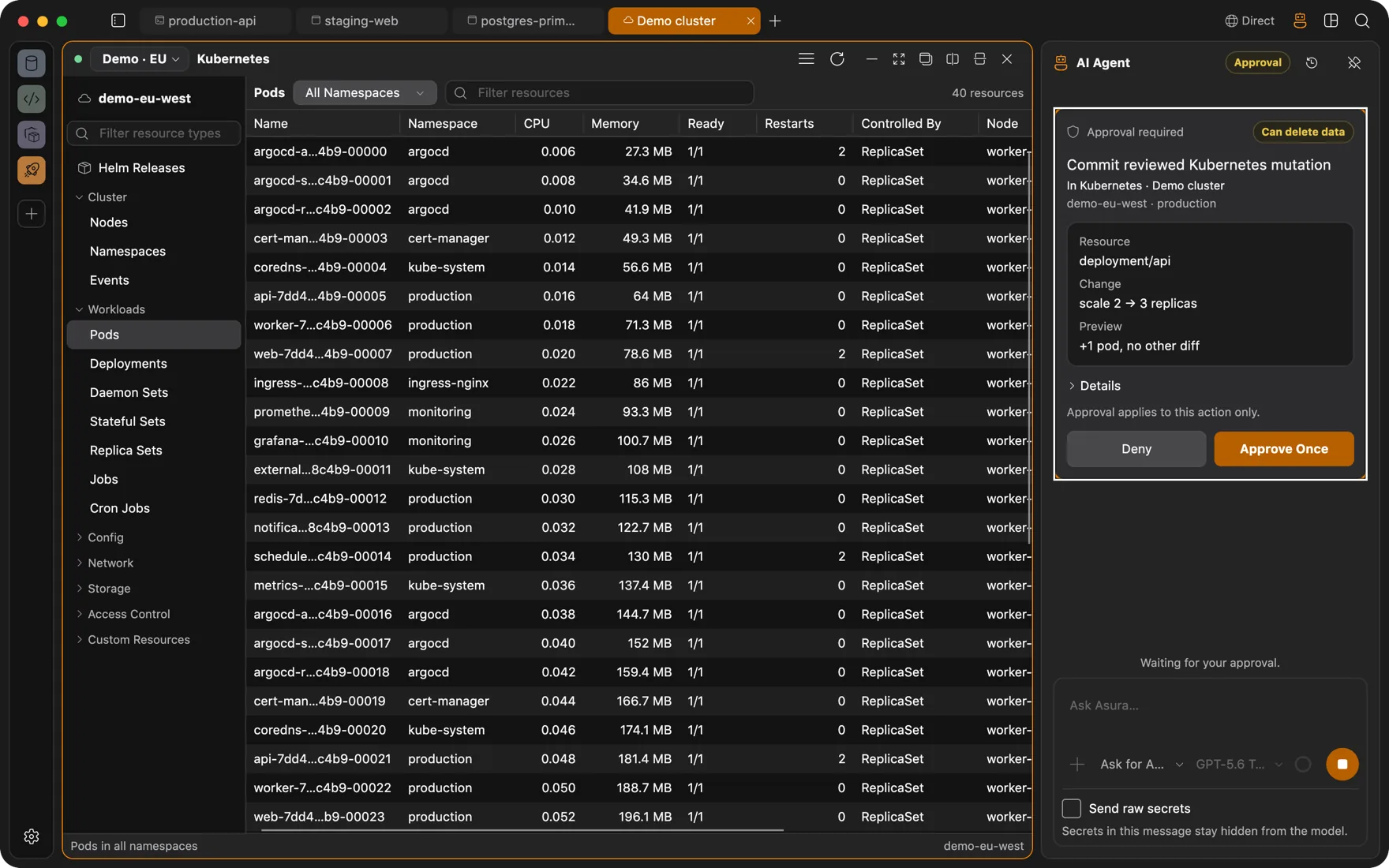Refresh the Kubernetes pods list
The height and width of the screenshot is (868, 1389).
(x=837, y=59)
